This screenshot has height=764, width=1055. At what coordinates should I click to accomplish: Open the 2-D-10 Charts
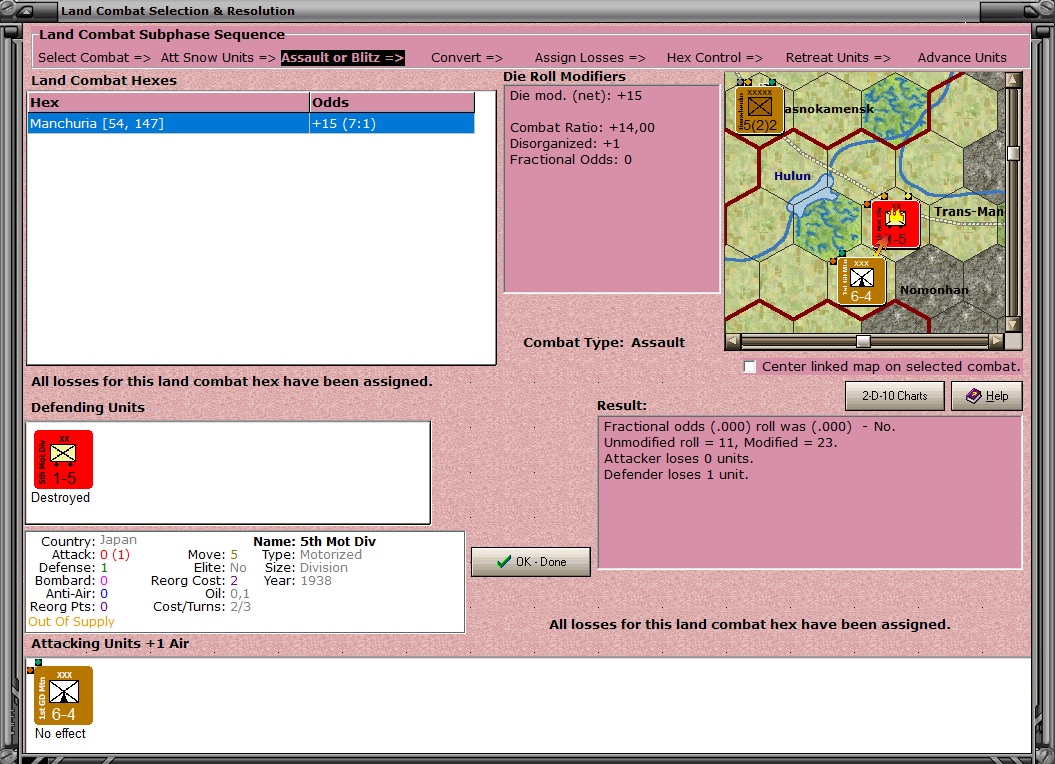893,396
